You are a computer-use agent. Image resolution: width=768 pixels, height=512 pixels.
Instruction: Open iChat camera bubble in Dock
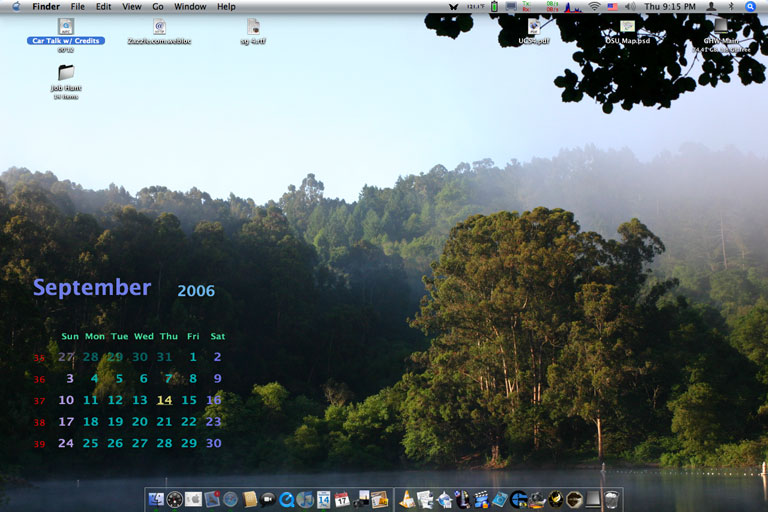[x=268, y=499]
